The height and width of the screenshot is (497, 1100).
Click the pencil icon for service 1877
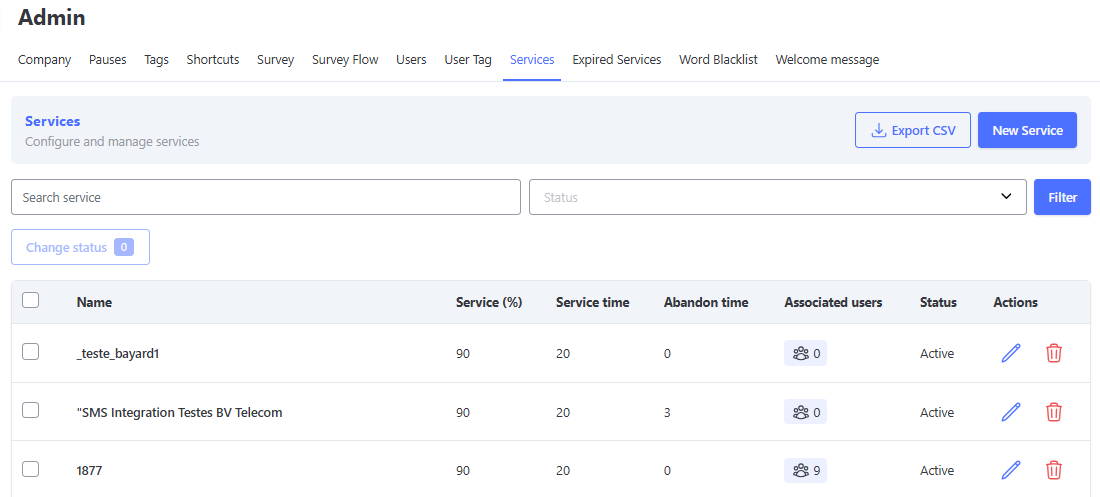1011,470
